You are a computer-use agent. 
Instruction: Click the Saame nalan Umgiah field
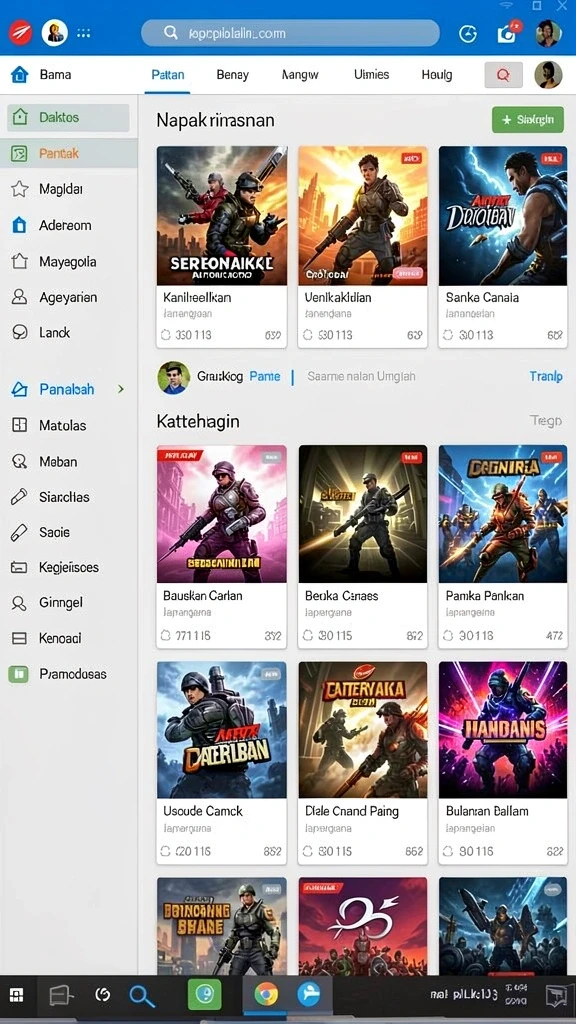(x=361, y=376)
